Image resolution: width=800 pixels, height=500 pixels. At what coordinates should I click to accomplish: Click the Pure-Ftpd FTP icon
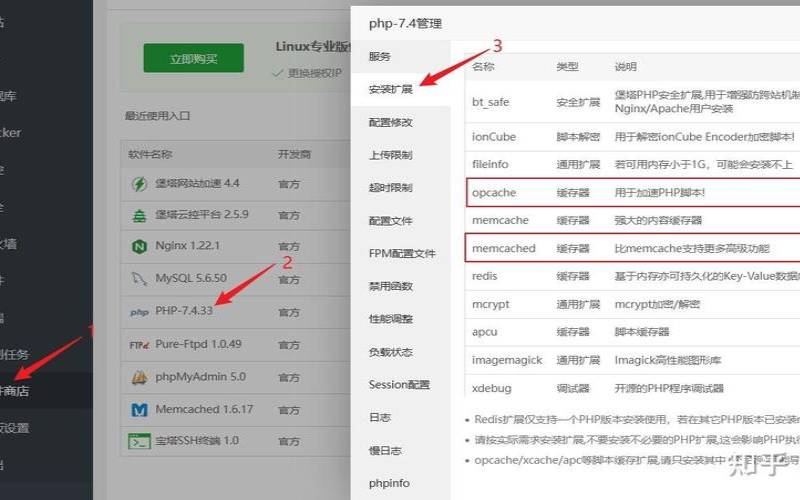(x=139, y=345)
